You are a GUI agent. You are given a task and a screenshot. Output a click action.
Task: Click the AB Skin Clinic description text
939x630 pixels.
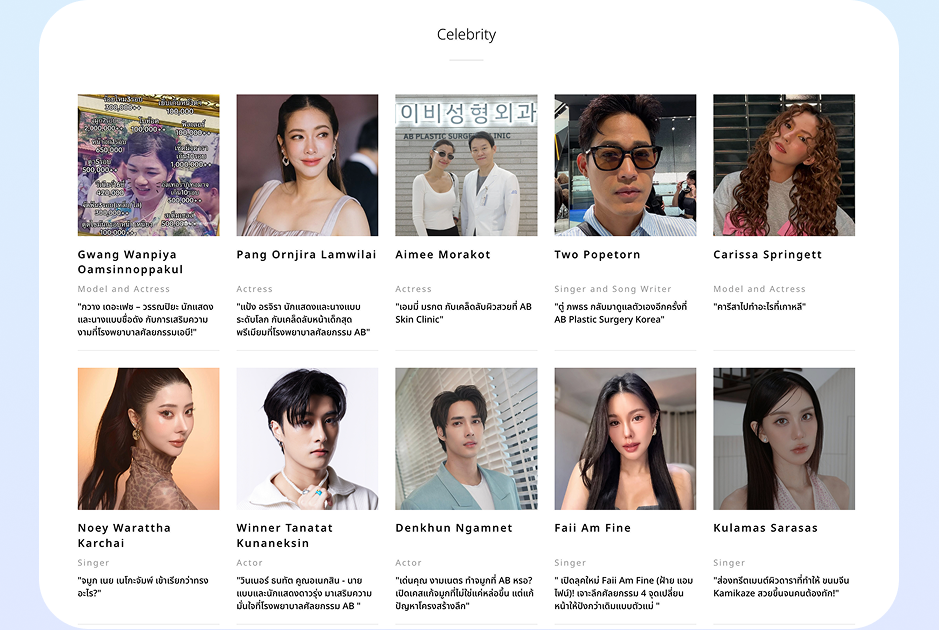[x=464, y=313]
